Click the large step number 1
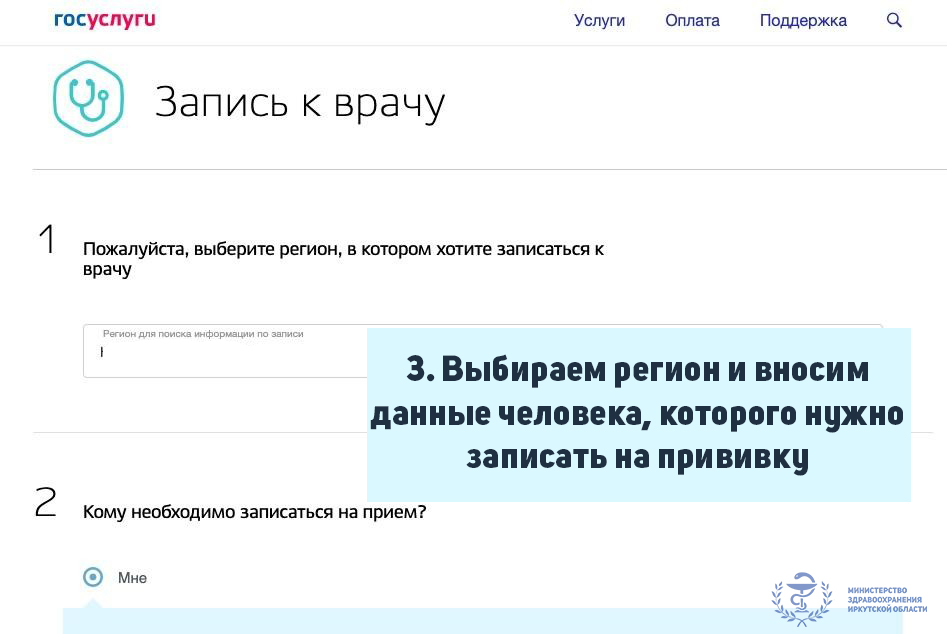 pos(47,240)
